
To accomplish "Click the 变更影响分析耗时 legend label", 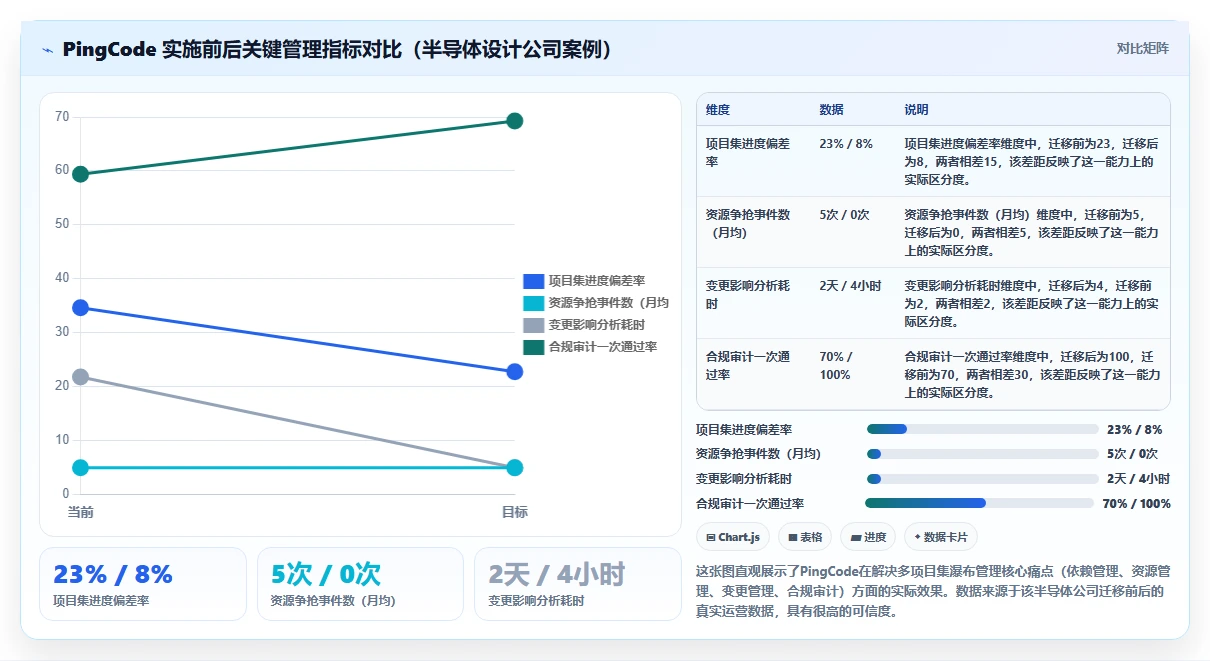I will click(597, 325).
